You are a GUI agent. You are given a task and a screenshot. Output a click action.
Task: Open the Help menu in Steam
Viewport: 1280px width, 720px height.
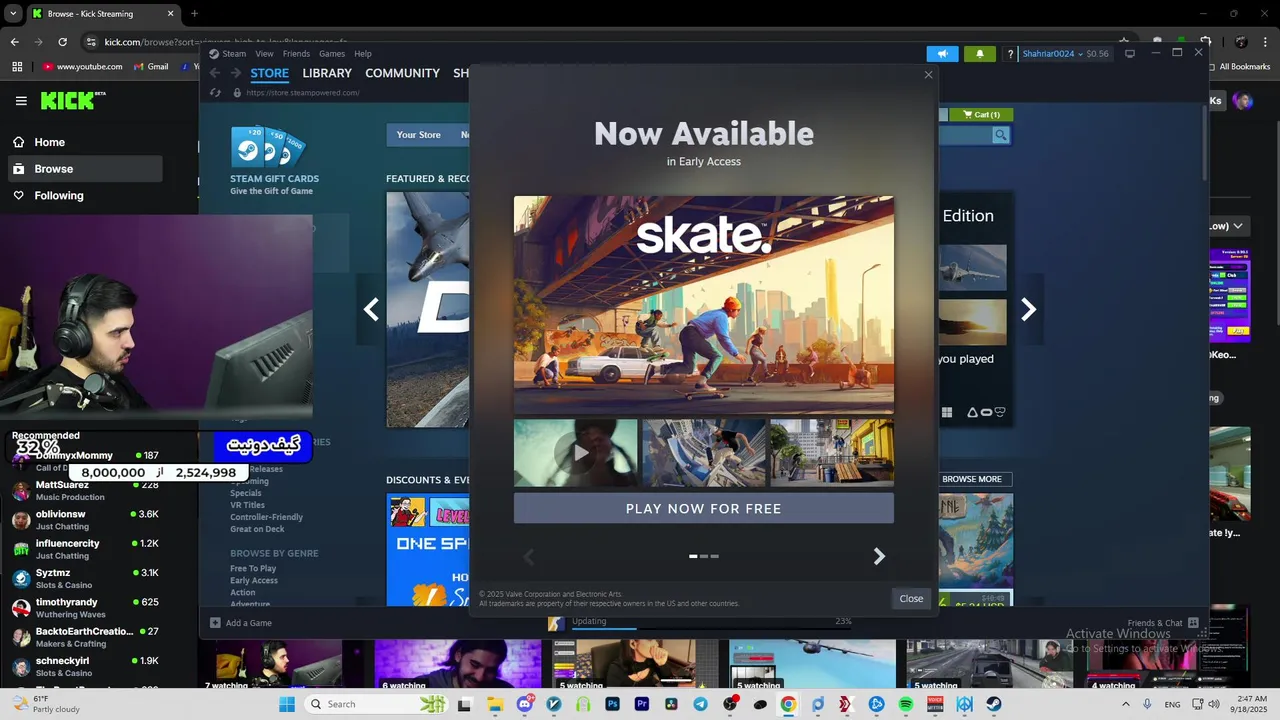363,54
